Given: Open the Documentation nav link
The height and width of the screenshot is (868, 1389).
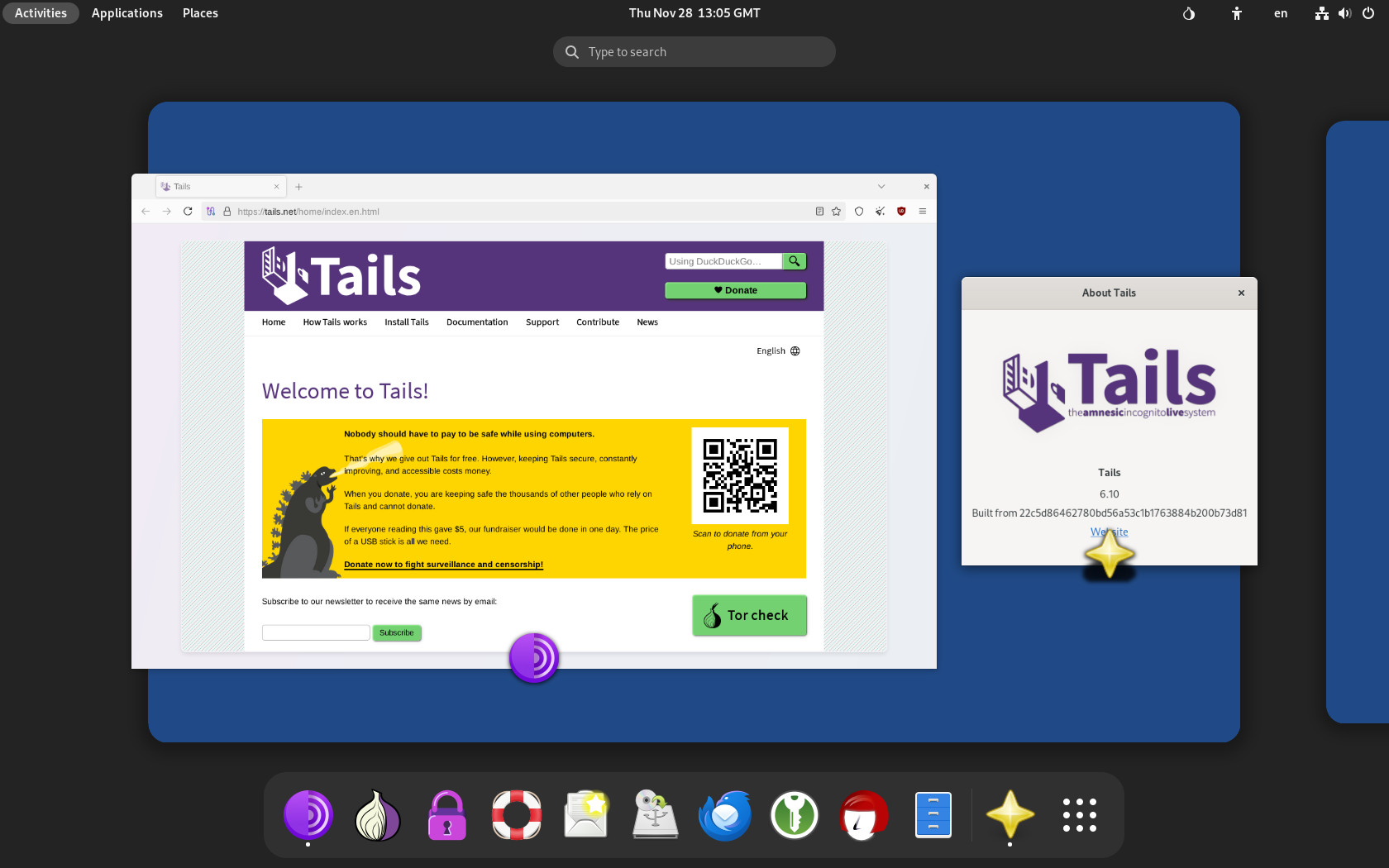Looking at the screenshot, I should point(477,322).
